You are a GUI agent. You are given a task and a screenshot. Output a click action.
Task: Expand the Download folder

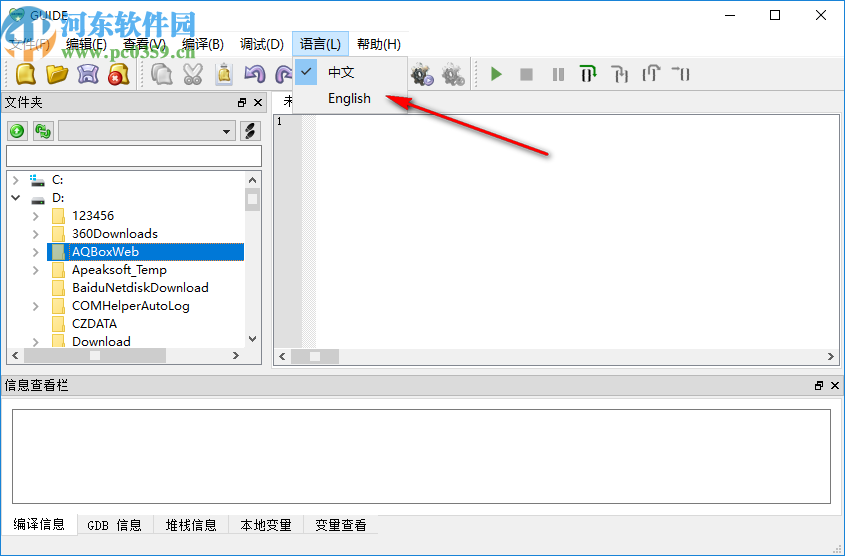pyautogui.click(x=36, y=342)
